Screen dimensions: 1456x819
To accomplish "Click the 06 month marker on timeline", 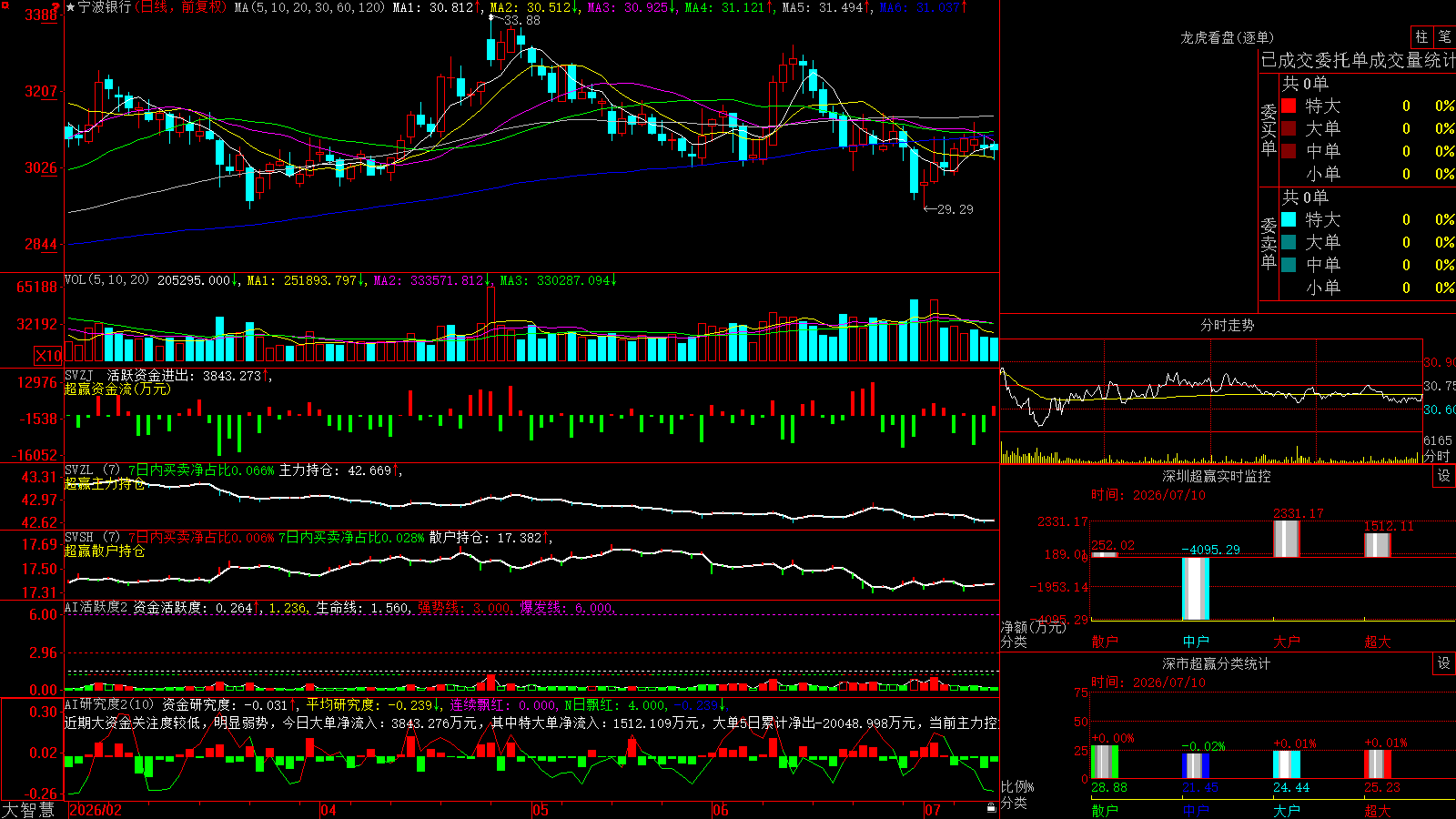I will (x=720, y=810).
